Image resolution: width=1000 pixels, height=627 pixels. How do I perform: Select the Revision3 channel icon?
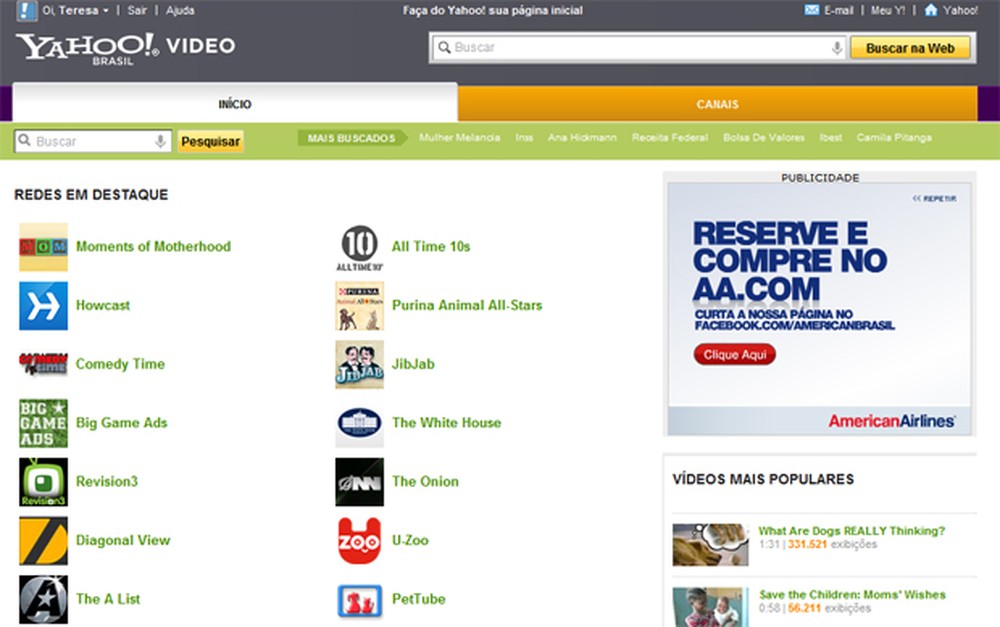click(43, 482)
